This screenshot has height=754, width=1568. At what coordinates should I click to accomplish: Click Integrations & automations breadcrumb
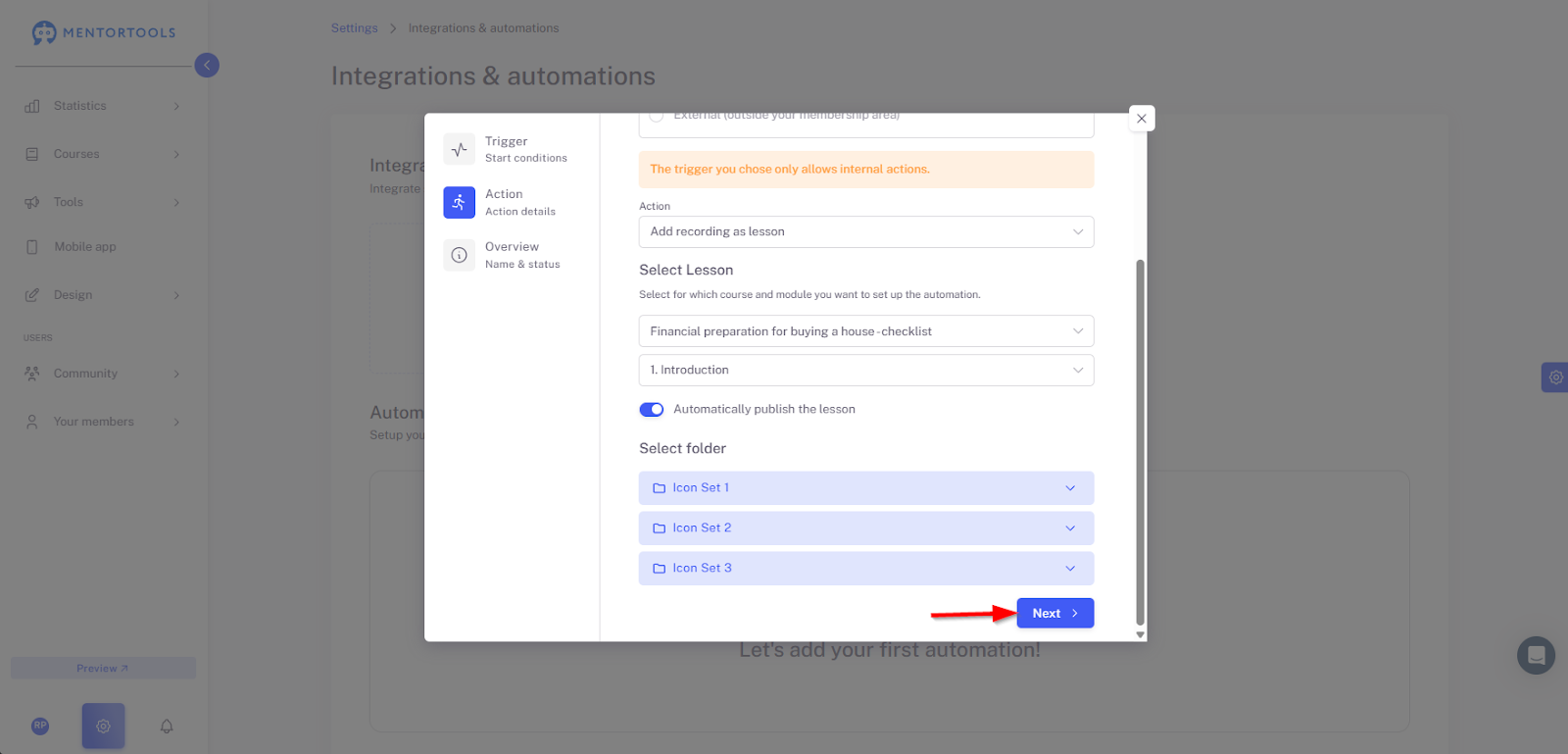(x=484, y=28)
